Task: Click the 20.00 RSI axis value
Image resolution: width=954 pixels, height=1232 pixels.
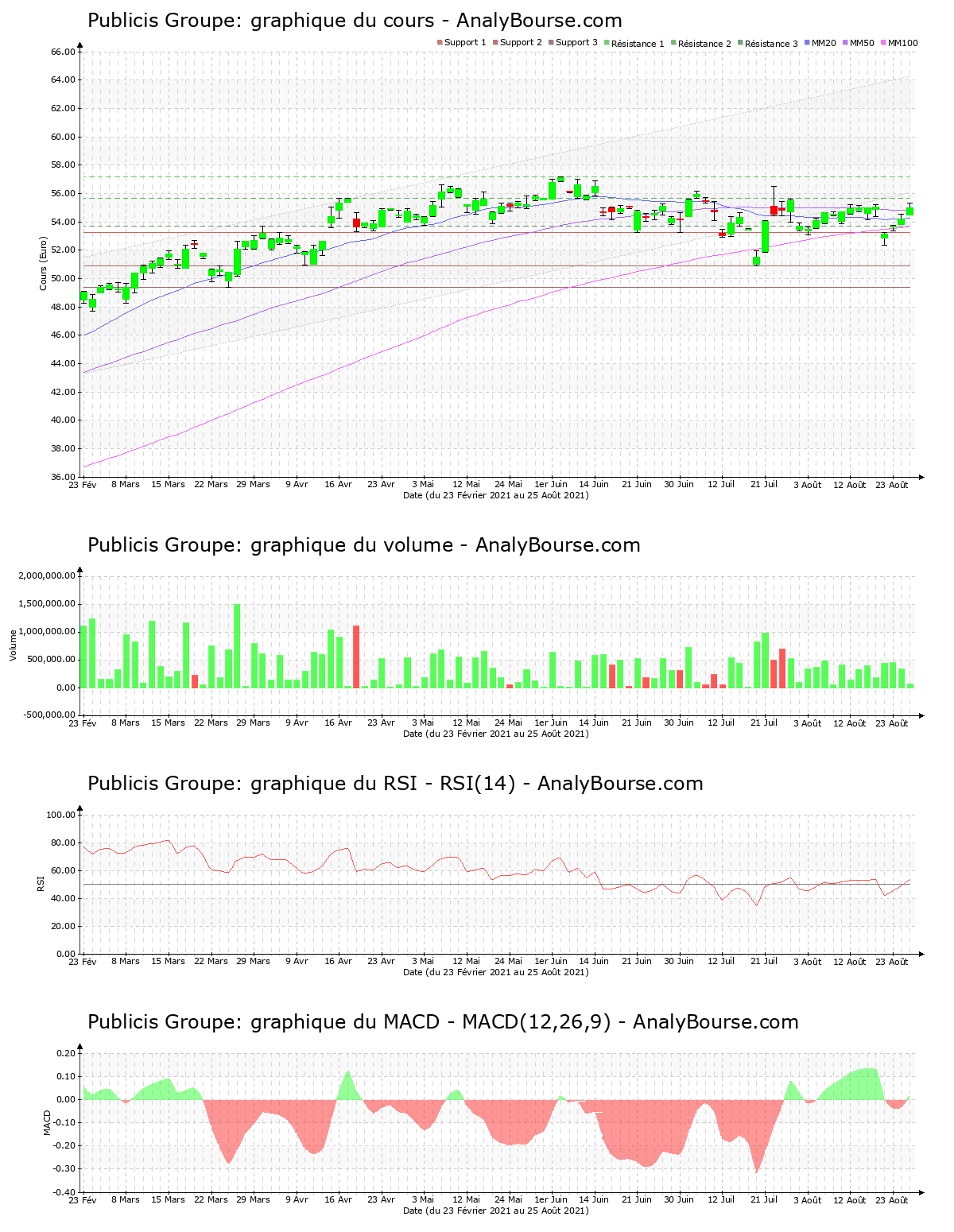Action: [x=63, y=926]
